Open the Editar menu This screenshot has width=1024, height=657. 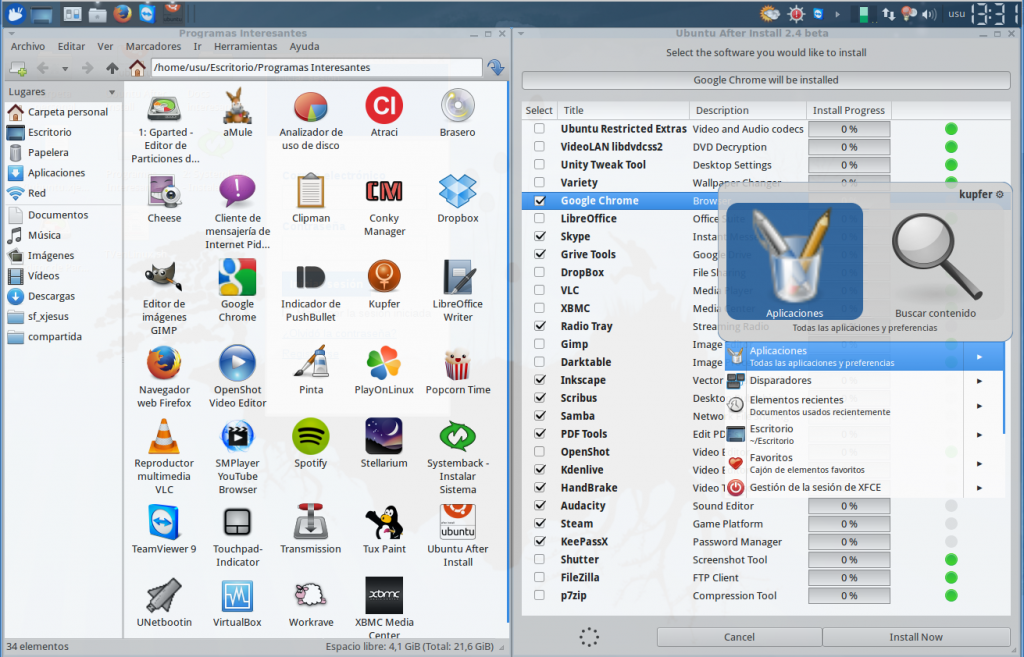pos(71,46)
